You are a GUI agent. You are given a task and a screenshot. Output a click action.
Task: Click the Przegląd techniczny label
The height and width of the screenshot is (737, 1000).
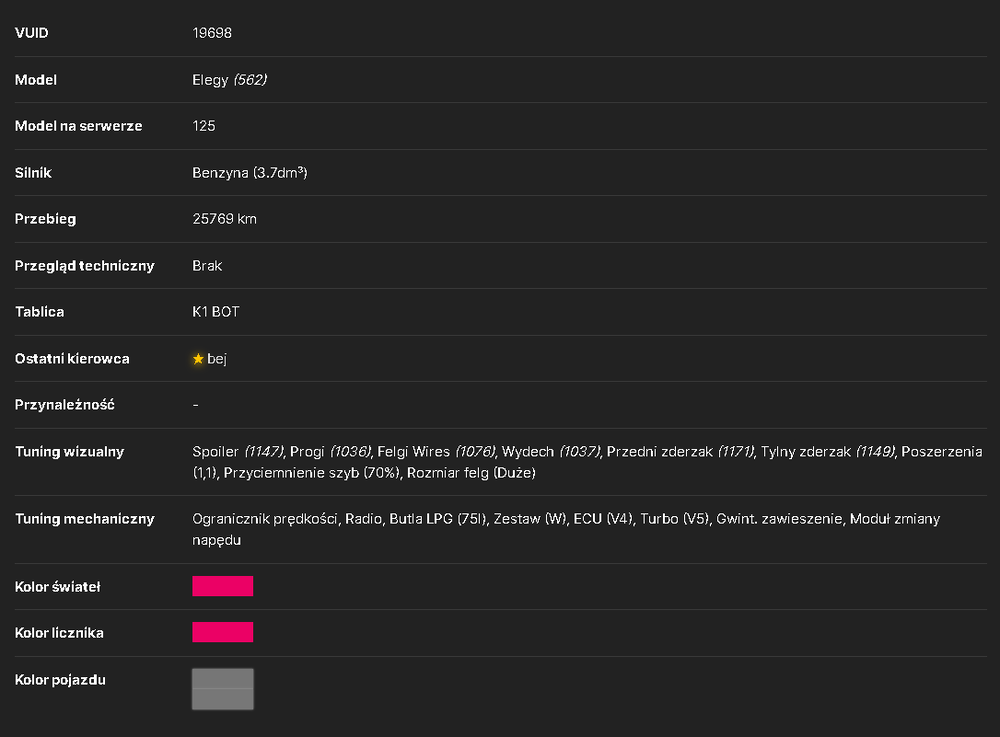pos(85,266)
